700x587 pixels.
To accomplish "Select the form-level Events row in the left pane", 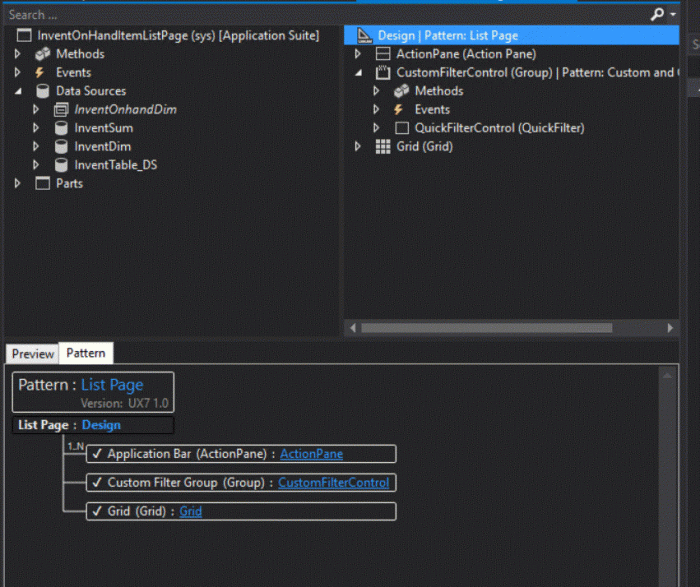I will pos(74,72).
